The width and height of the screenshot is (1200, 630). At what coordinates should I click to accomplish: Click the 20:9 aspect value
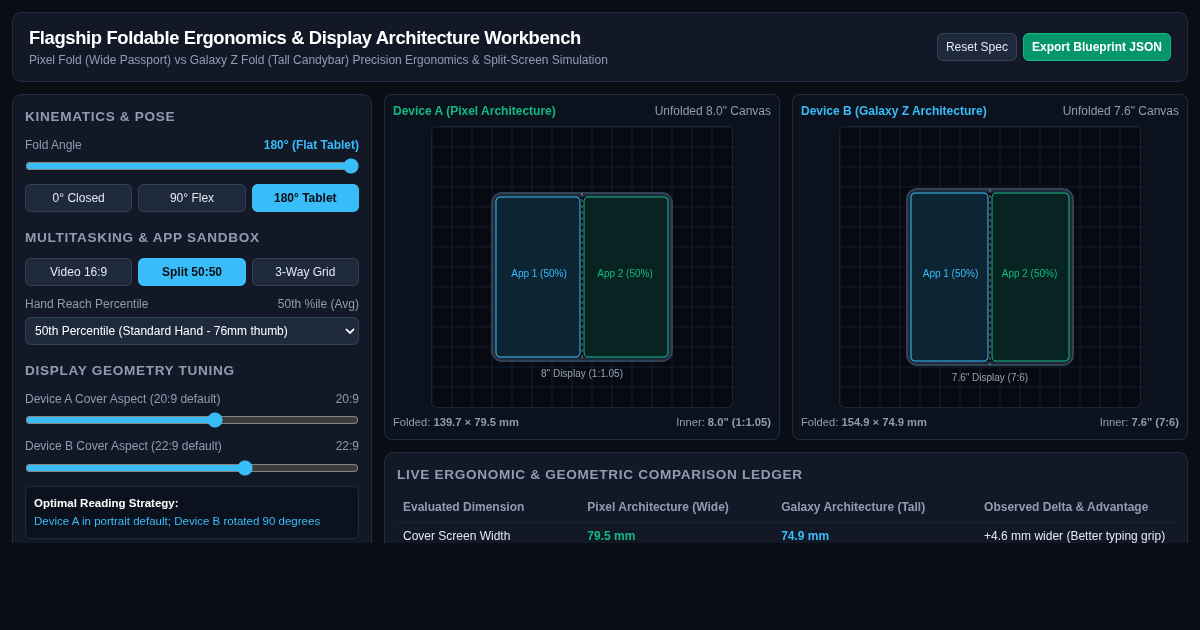click(x=347, y=399)
